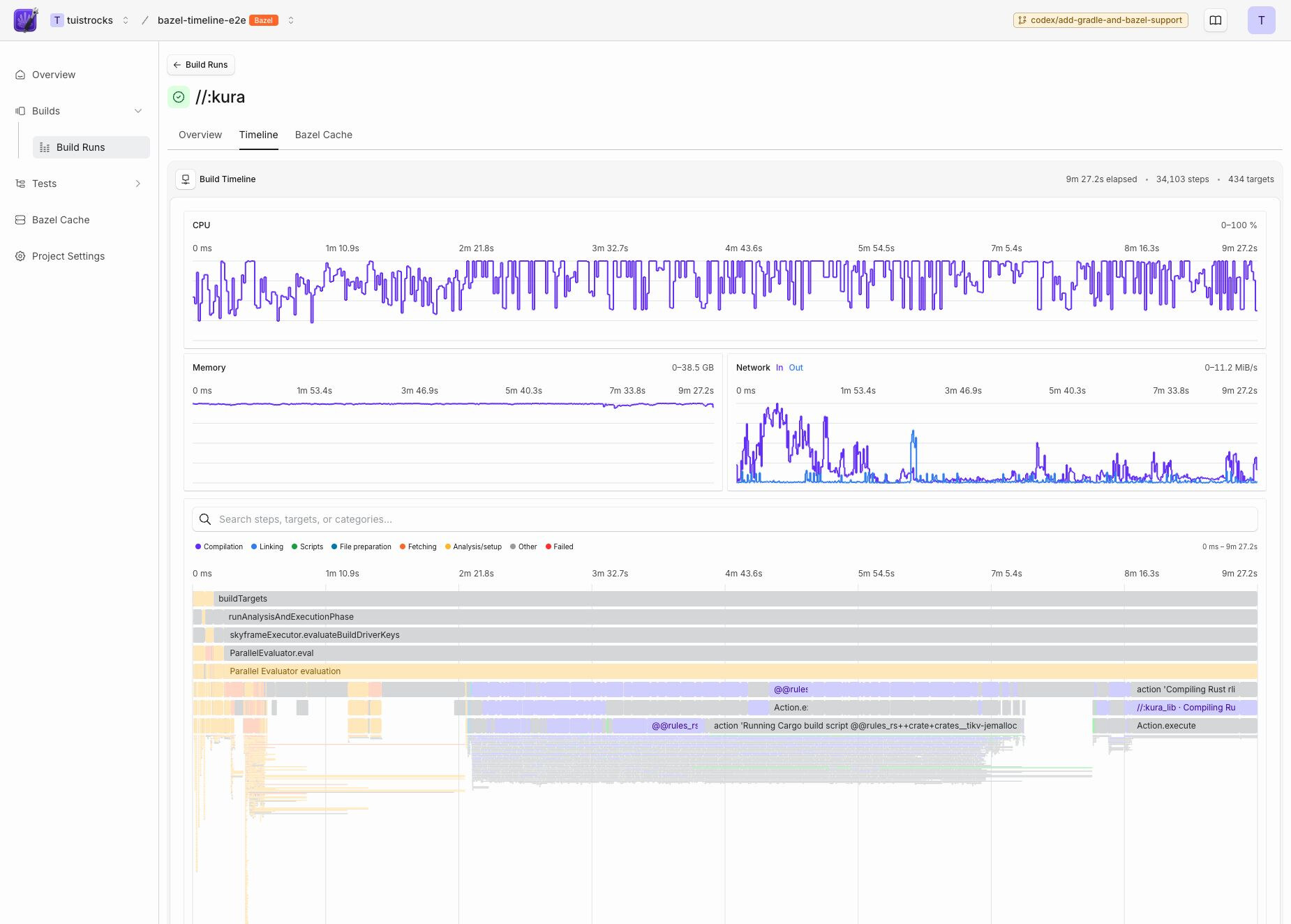Toggle the File preparation legend filter
The width and height of the screenshot is (1291, 924).
click(361, 546)
